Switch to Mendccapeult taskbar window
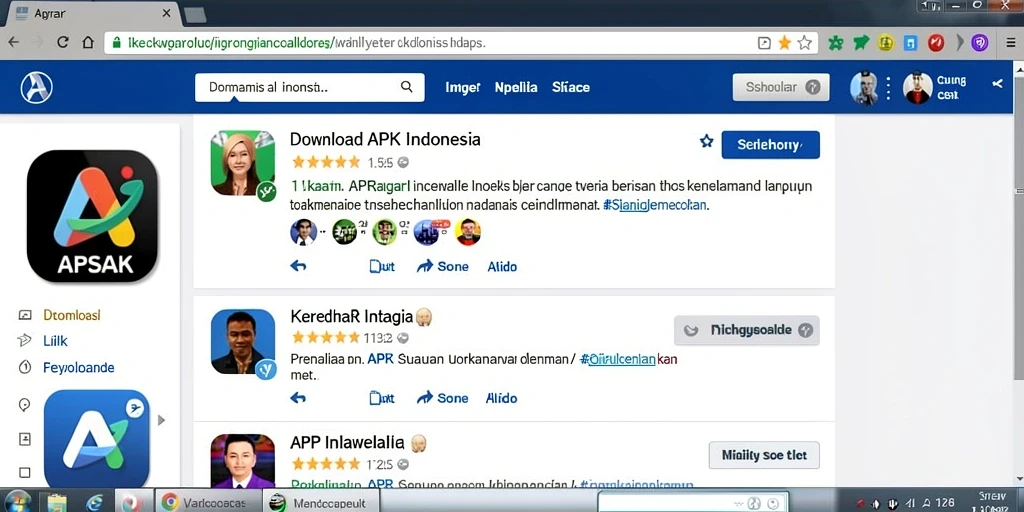Viewport: 1024px width, 512px height. (x=319, y=502)
